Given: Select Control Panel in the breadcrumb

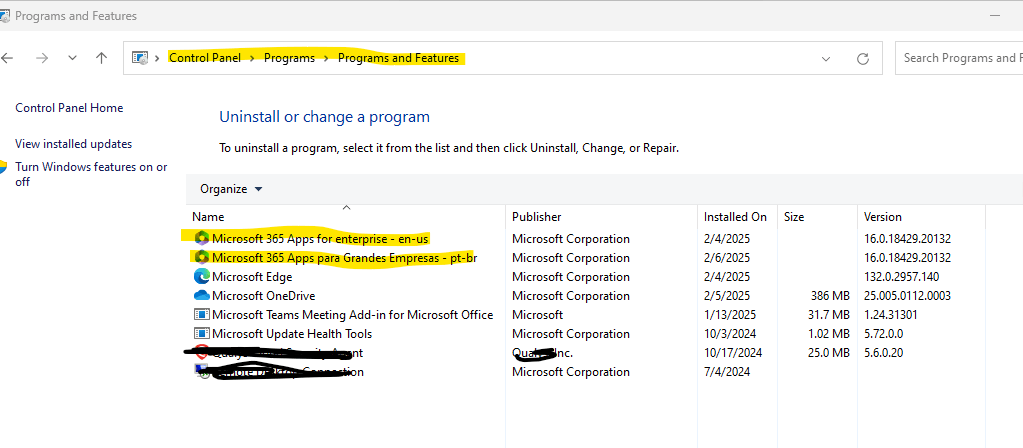Looking at the screenshot, I should pyautogui.click(x=205, y=58).
